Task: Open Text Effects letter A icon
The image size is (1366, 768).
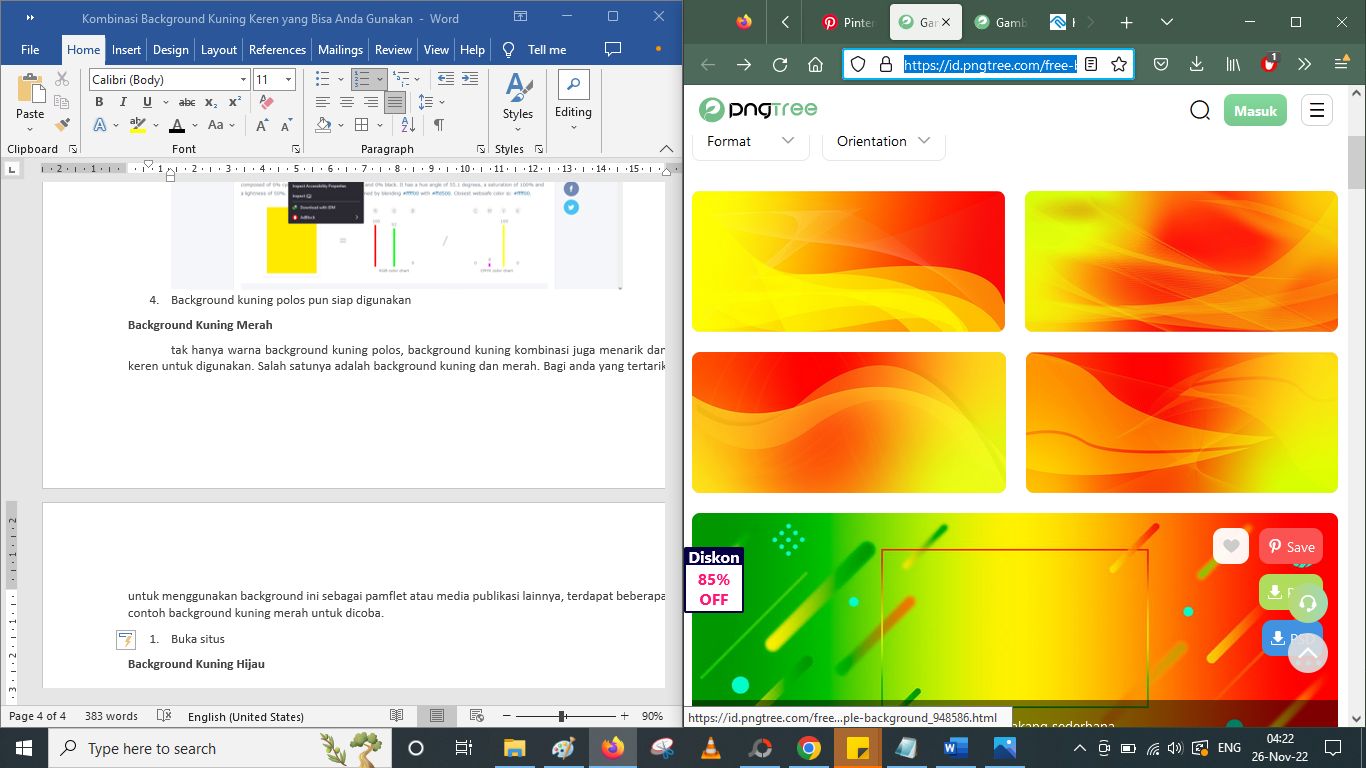Action: tap(100, 125)
